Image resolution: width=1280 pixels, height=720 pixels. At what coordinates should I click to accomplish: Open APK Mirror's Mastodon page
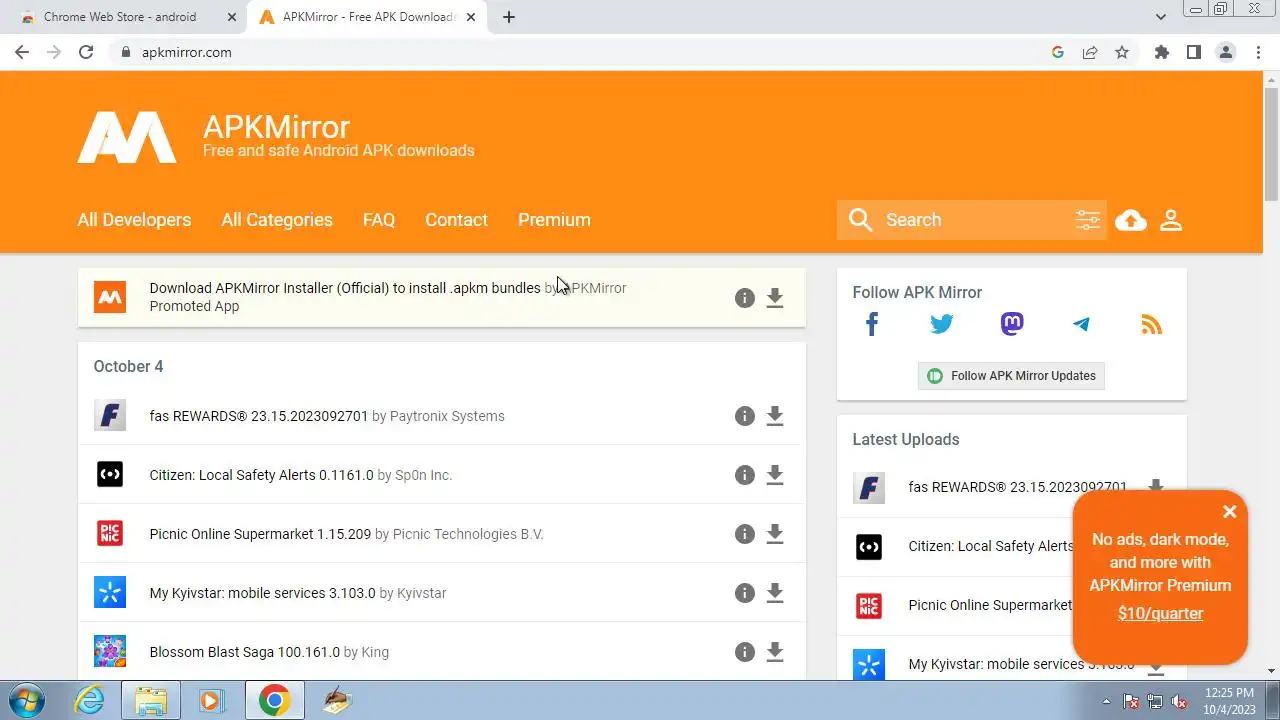pos(1012,324)
